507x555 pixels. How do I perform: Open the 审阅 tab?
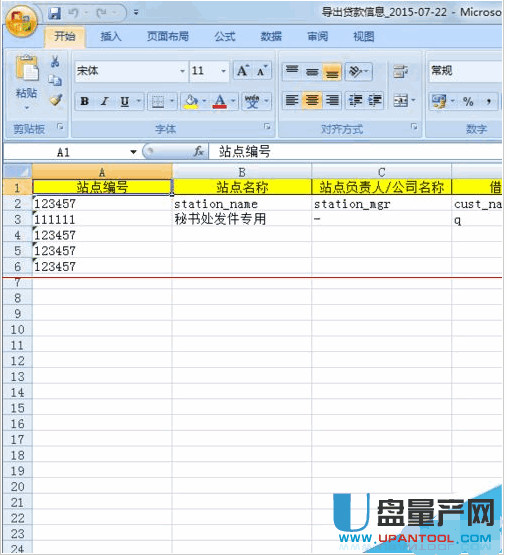tap(318, 36)
